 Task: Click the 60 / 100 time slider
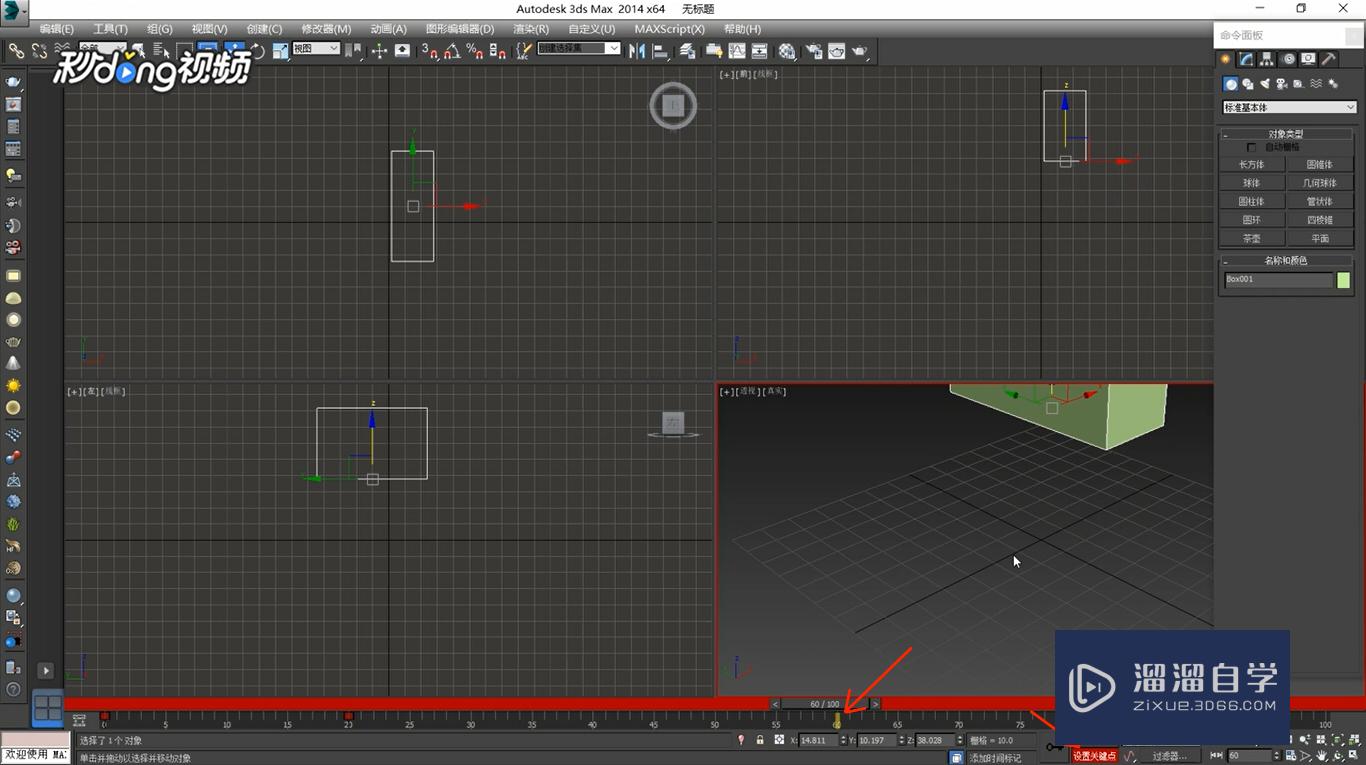(825, 704)
